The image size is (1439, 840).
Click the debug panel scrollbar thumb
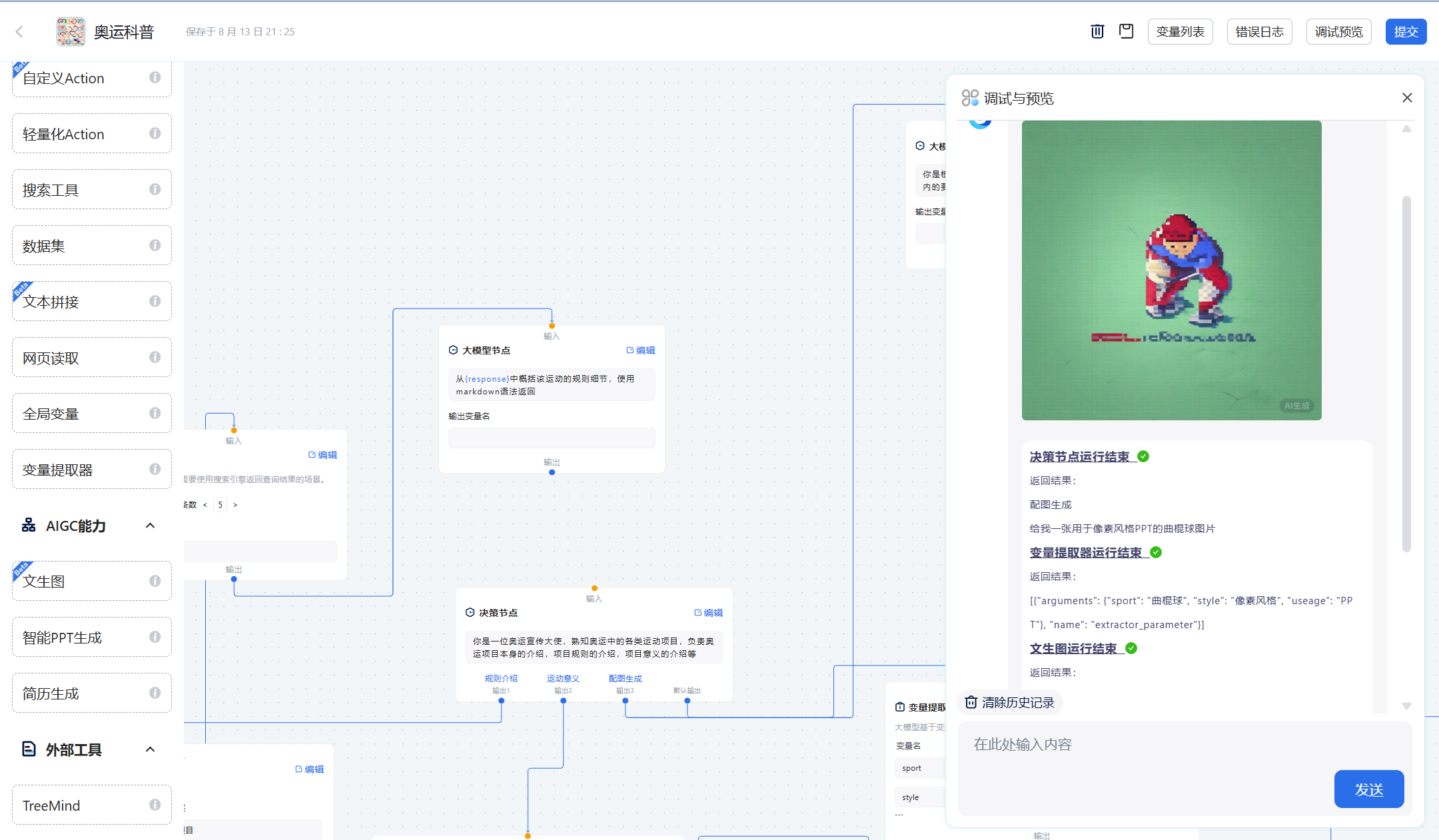[x=1406, y=373]
